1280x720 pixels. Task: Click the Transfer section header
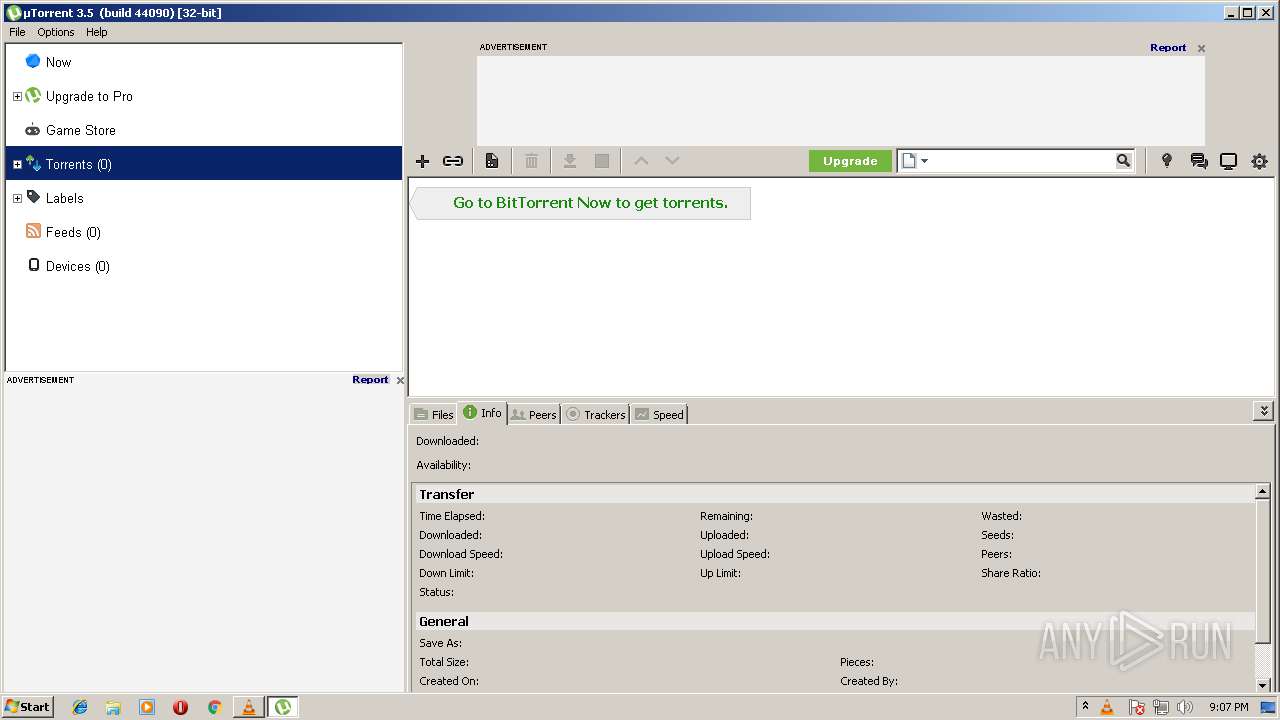point(834,494)
